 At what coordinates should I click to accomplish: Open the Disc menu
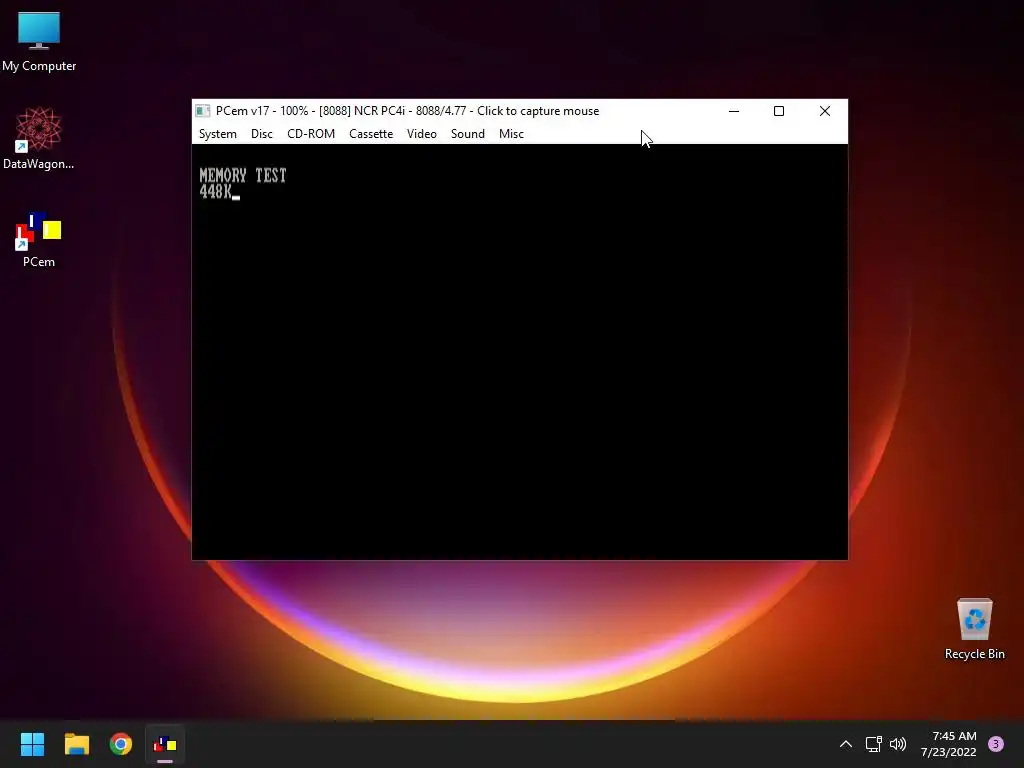[x=261, y=134]
